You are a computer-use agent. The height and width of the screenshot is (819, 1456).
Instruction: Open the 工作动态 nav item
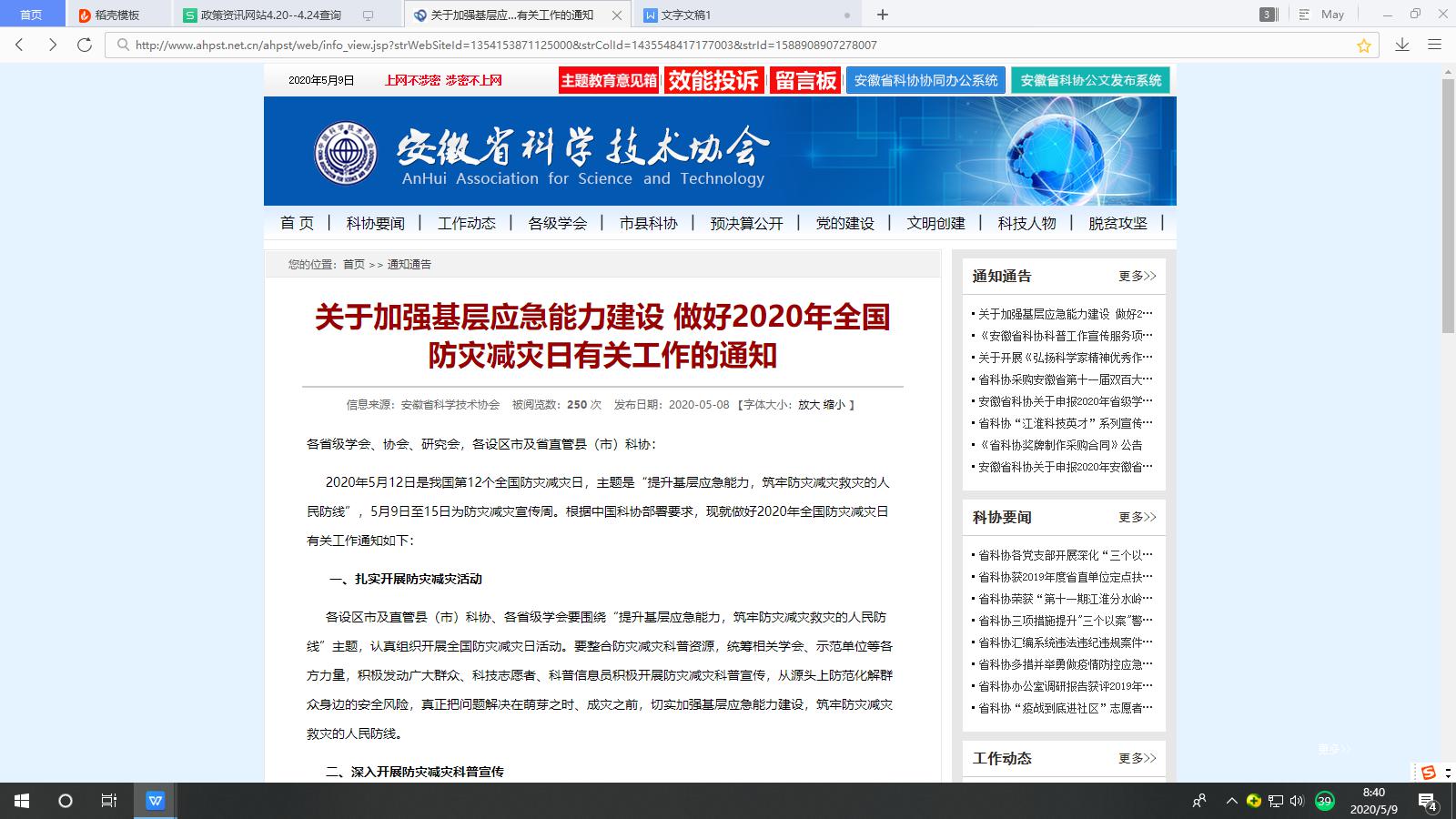pyautogui.click(x=466, y=223)
